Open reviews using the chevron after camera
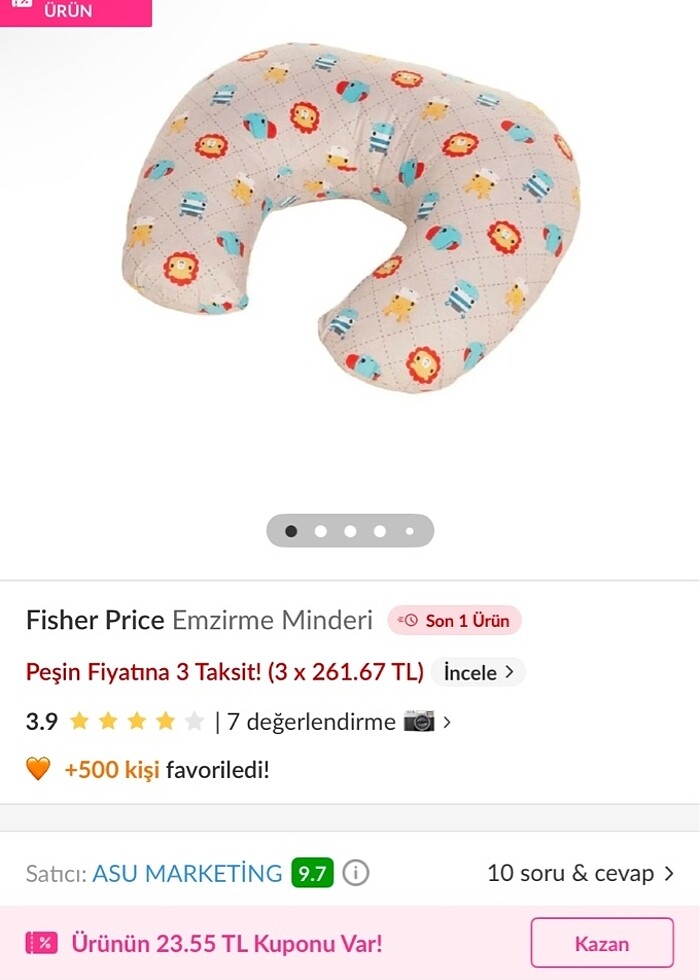The width and height of the screenshot is (700, 980). [447, 721]
